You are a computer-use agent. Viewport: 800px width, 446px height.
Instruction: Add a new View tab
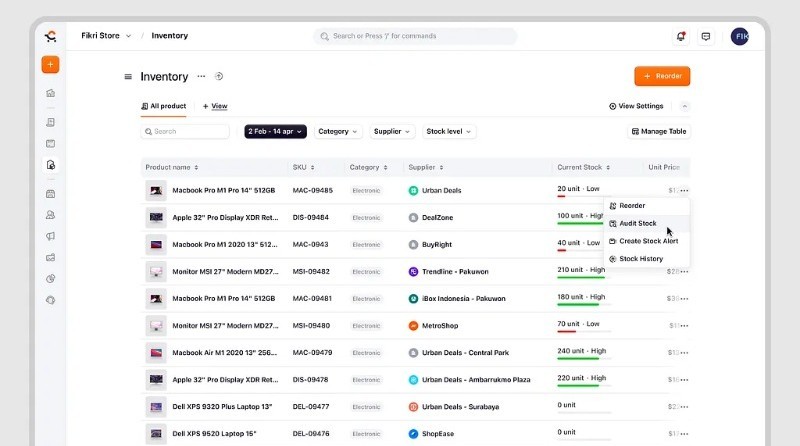215,106
